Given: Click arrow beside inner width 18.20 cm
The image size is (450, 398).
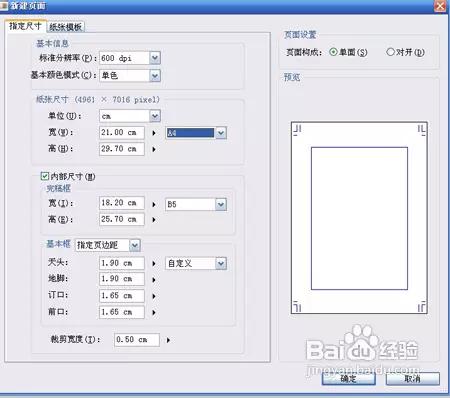Looking at the screenshot, I should tap(154, 204).
